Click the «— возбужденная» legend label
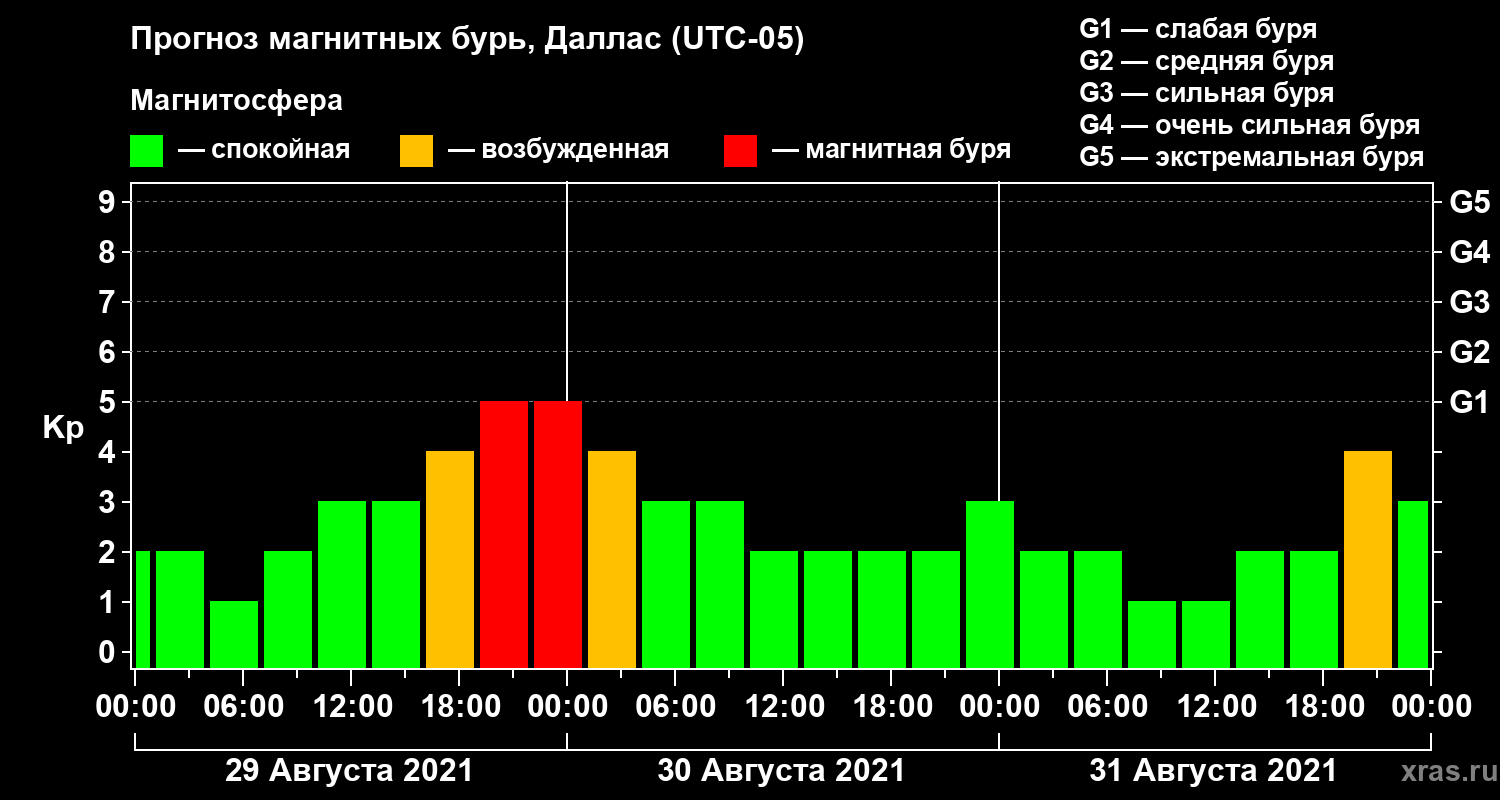 pos(558,150)
